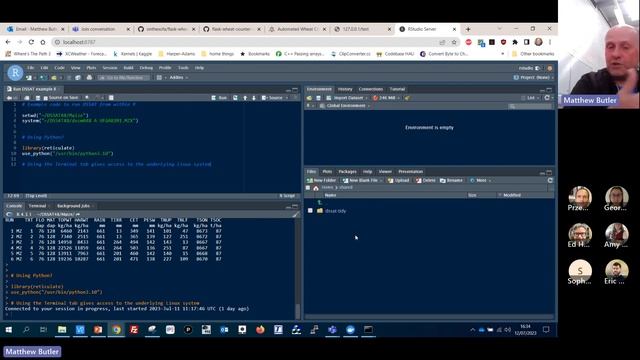The height and width of the screenshot is (360, 640).
Task: Open the R language selector dropdown in Environment pane
Action: (310, 106)
